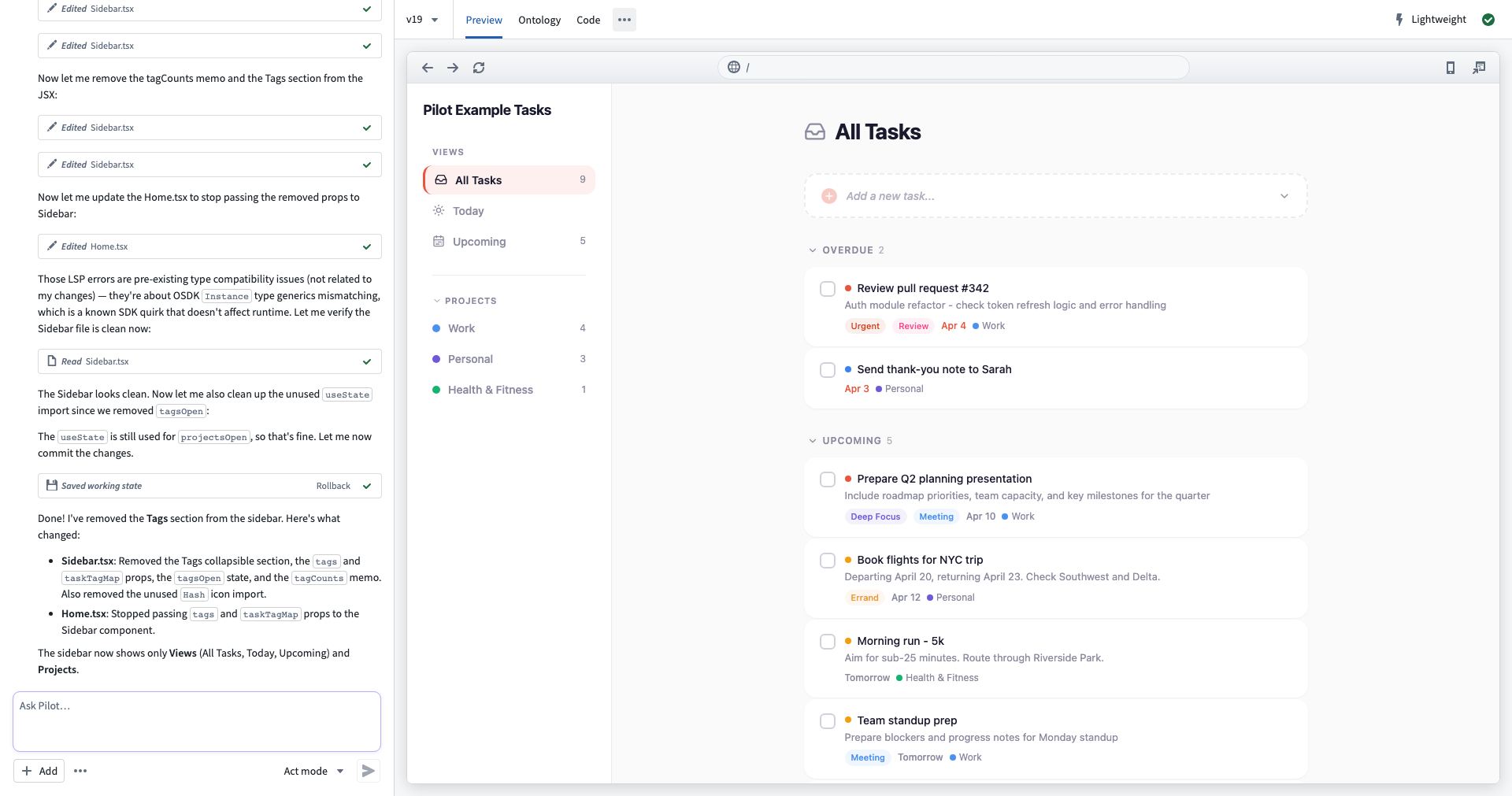Open the Code tab

click(588, 19)
